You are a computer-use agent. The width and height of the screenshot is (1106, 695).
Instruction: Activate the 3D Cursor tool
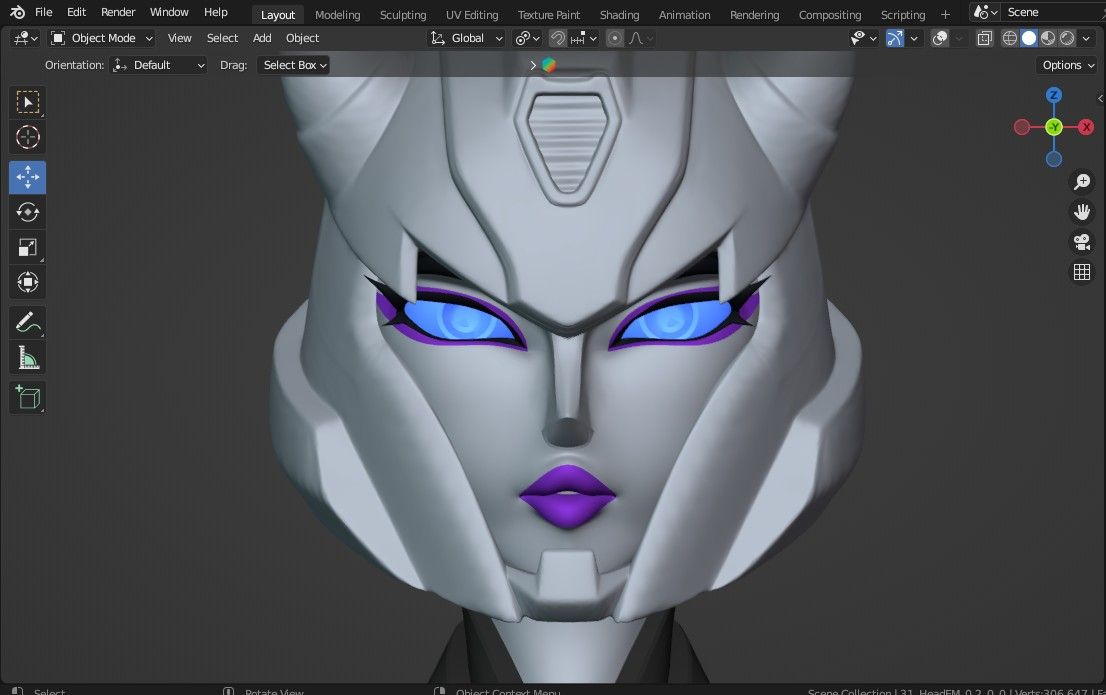pos(28,137)
